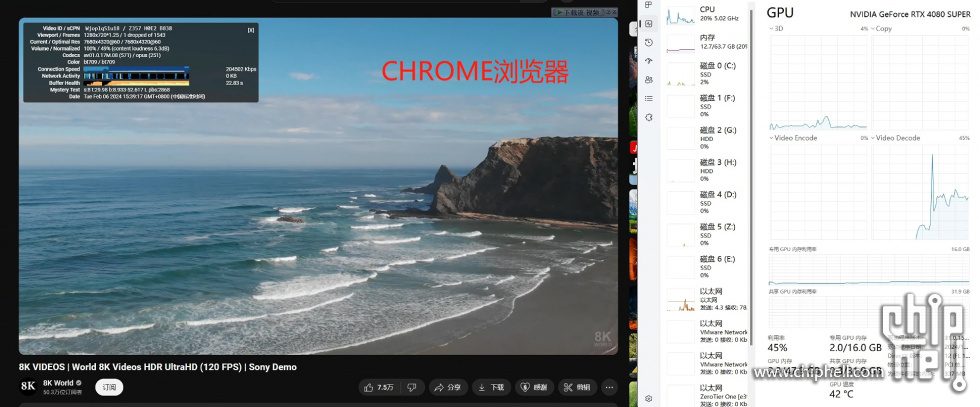Click the '2.0/16.0 GB' dedicated memory value
The width and height of the screenshot is (980, 407).
[x=856, y=348]
